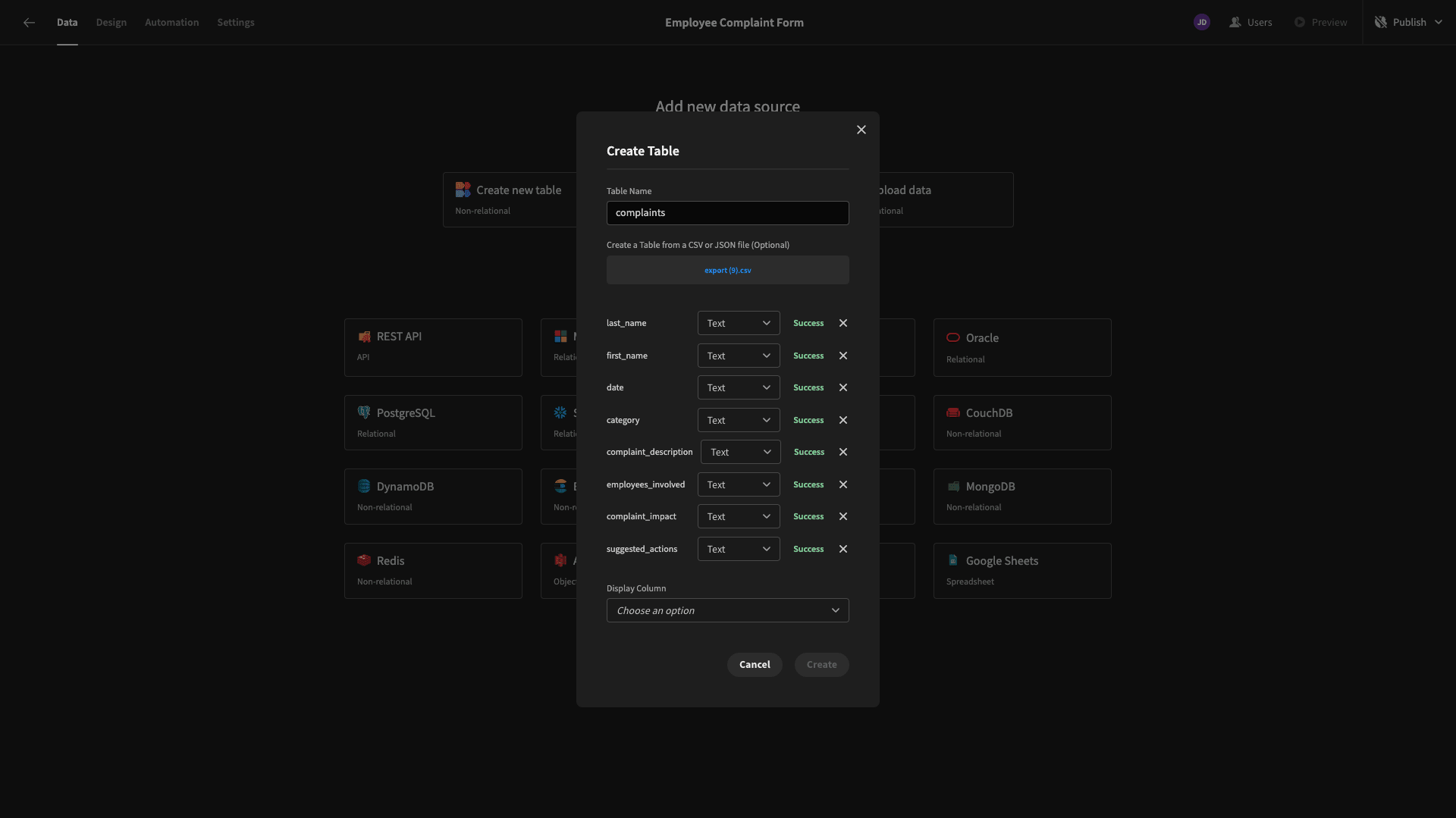Remove the date column

[843, 387]
